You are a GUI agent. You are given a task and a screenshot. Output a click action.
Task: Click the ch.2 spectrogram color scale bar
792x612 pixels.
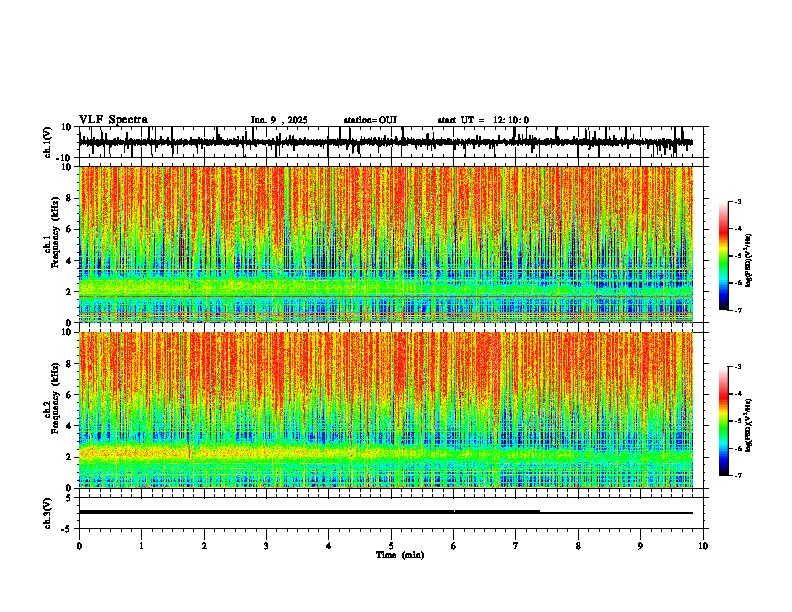[x=724, y=421]
